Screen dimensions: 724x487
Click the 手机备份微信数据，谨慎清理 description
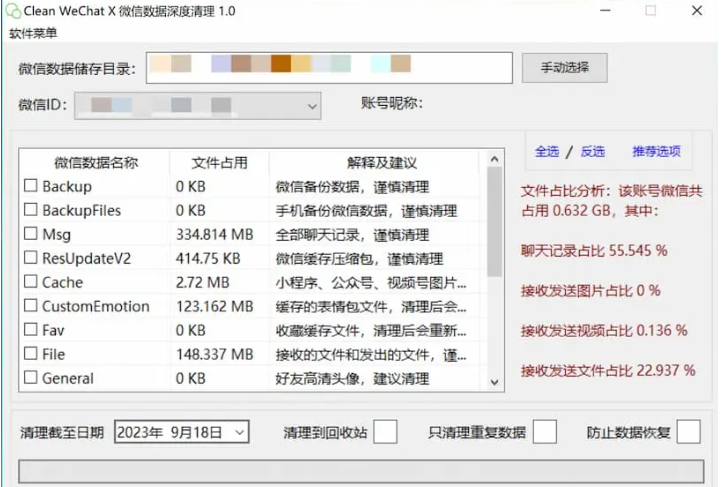(366, 211)
